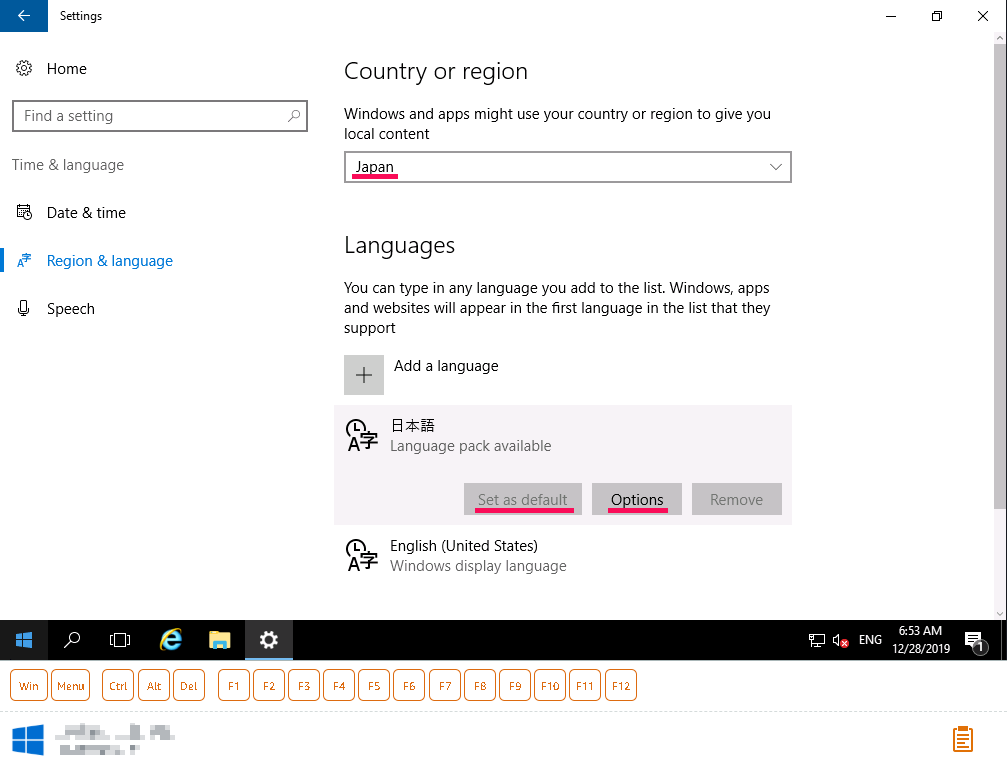Select the 日本語 language name
This screenshot has width=1007, height=768.
click(x=413, y=425)
